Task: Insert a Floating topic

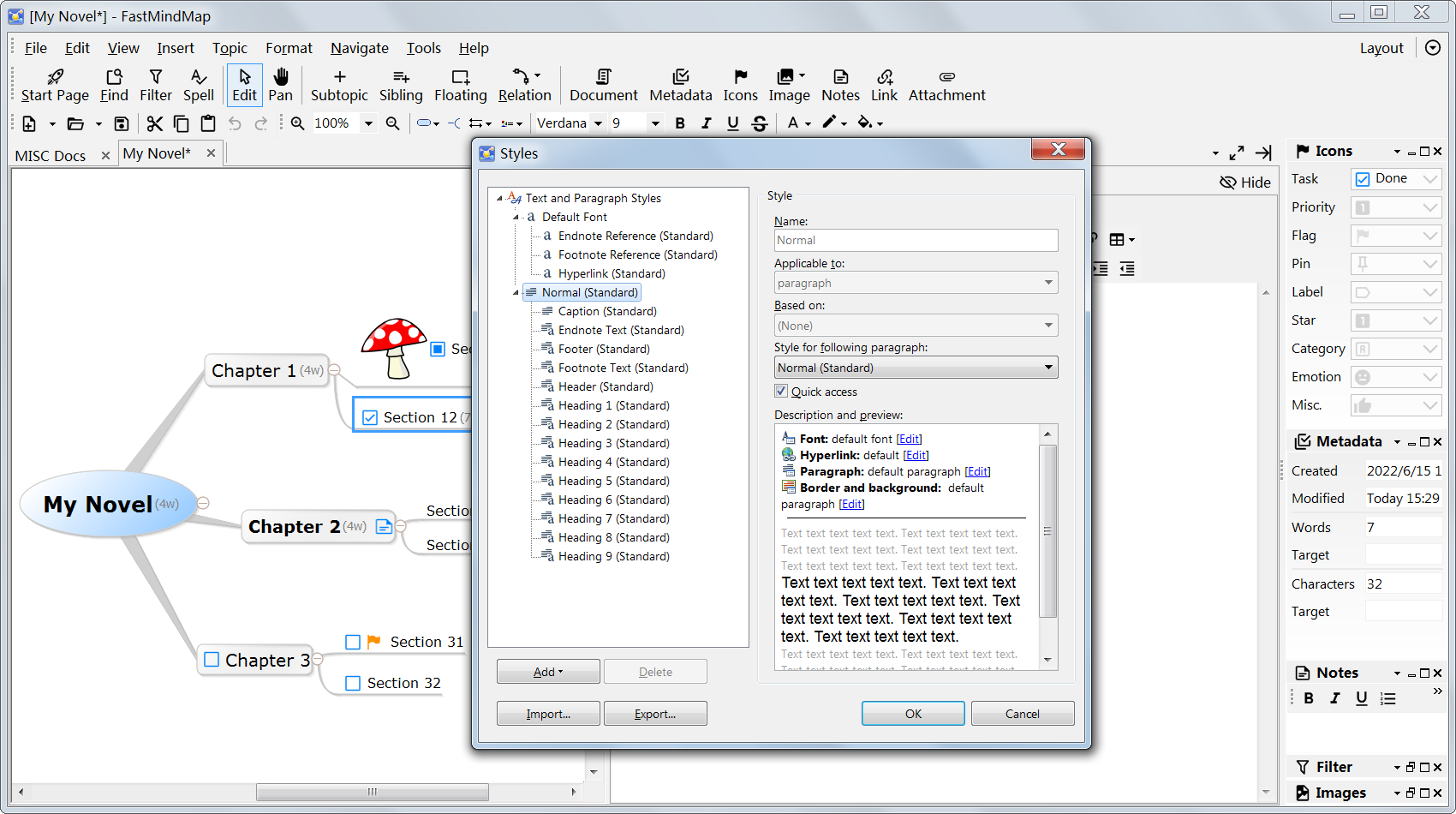Action: 461,86
